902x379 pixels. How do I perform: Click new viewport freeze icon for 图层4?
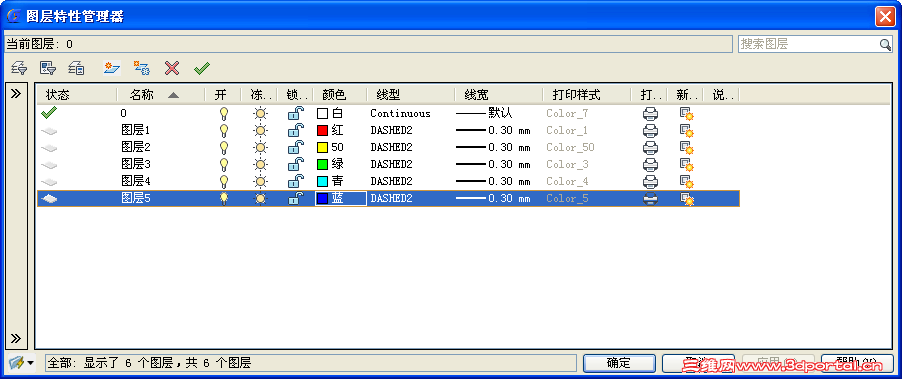click(x=686, y=182)
